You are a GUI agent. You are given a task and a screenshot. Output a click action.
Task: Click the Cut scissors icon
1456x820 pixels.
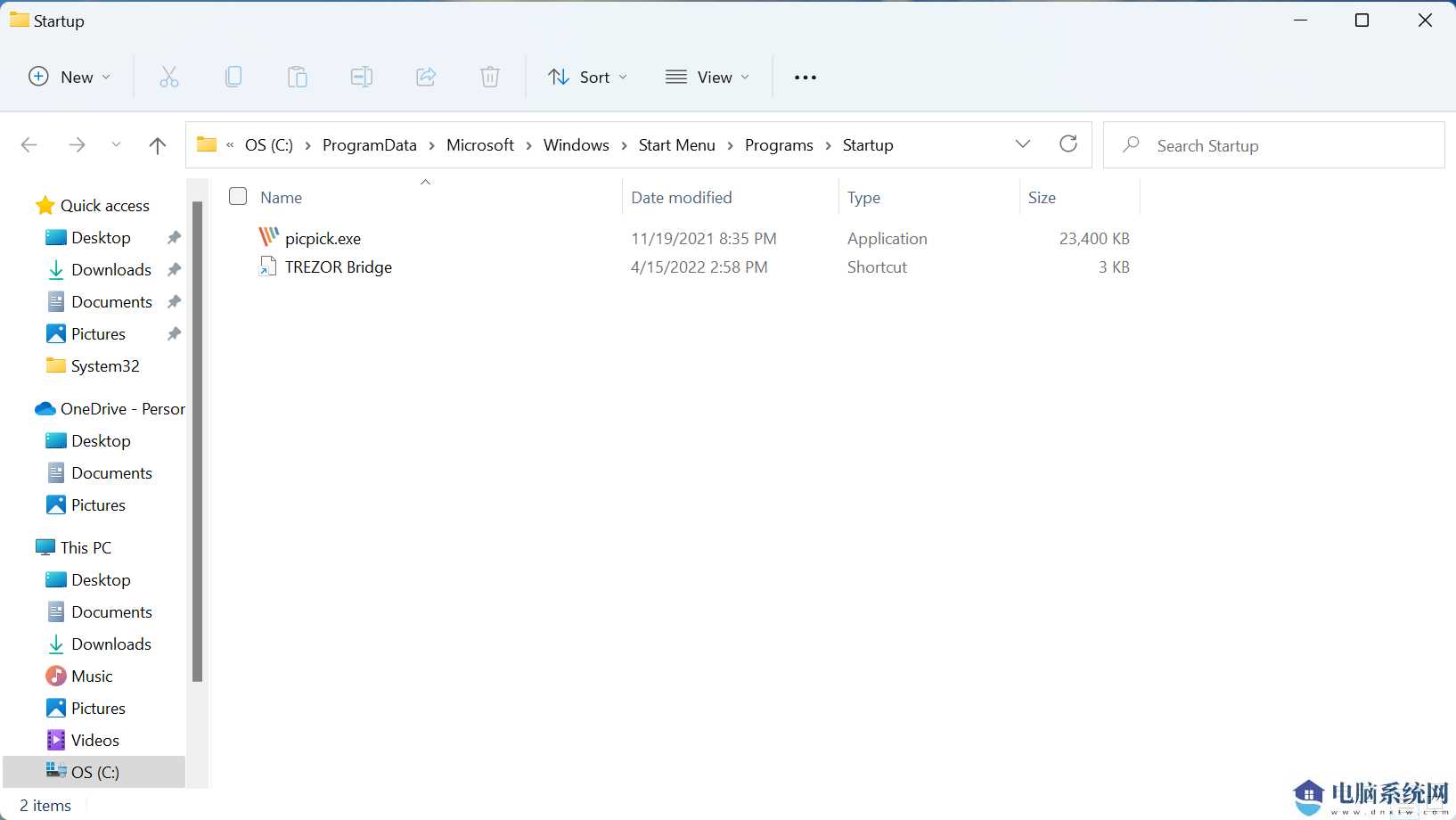pyautogui.click(x=169, y=78)
